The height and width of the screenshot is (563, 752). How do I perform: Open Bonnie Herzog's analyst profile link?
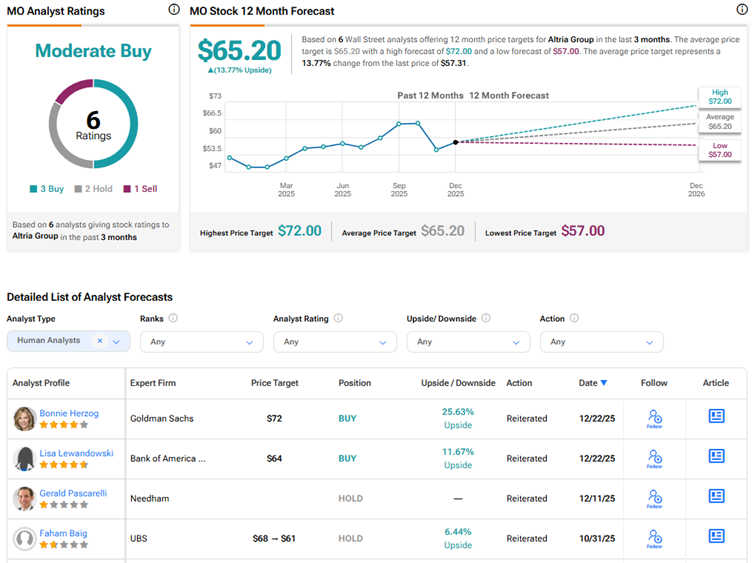(68, 413)
